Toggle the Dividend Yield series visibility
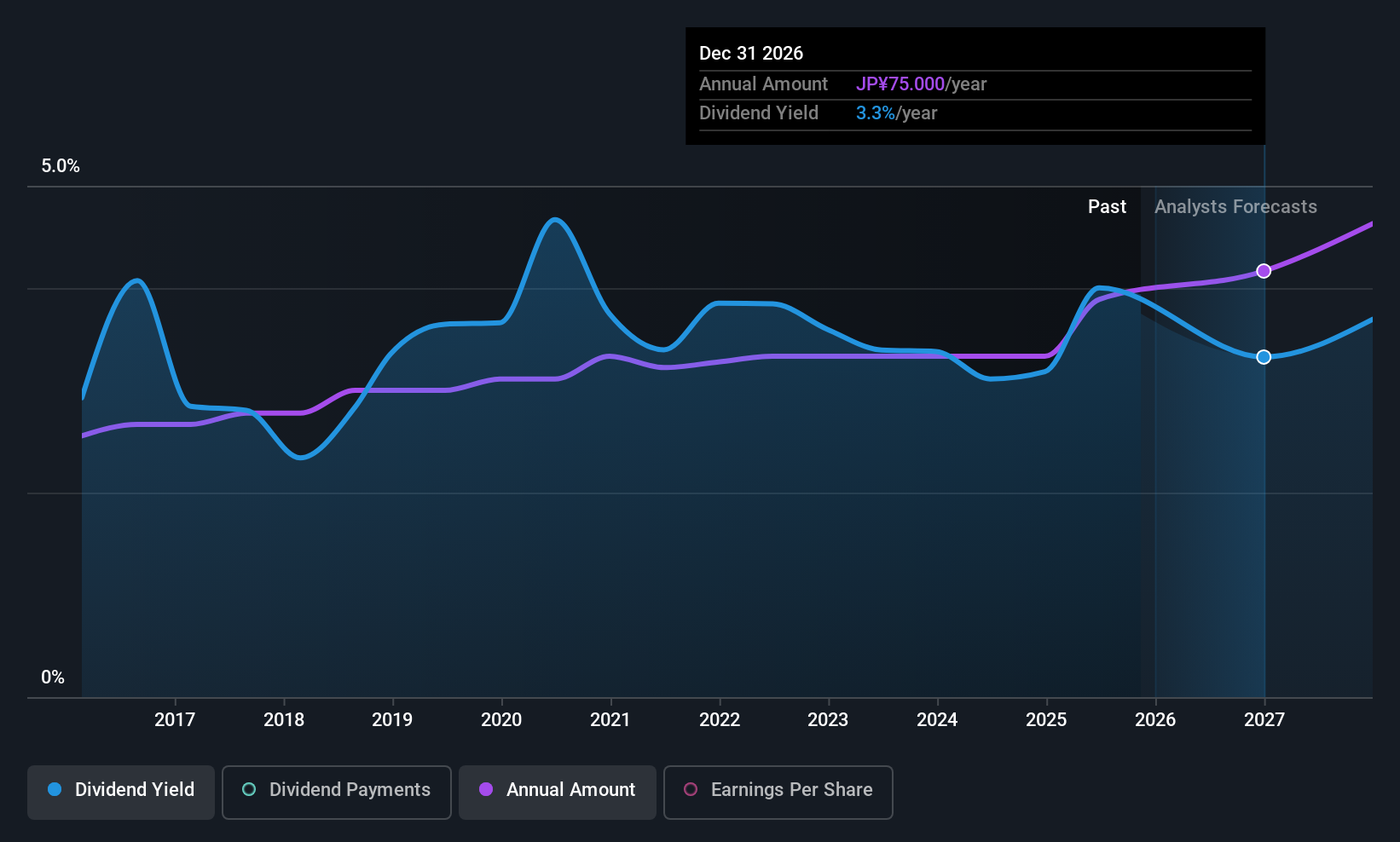Screen dimensions: 1400x842 (120, 792)
